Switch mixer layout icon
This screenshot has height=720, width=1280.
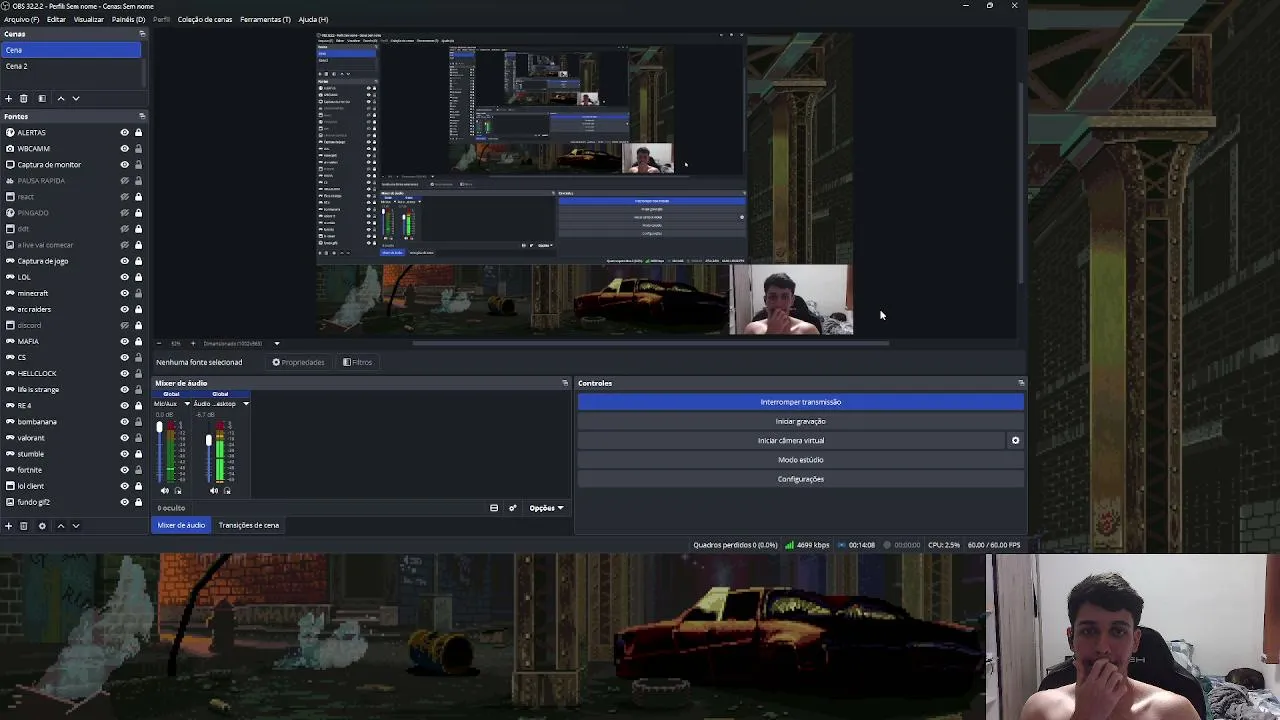[494, 508]
